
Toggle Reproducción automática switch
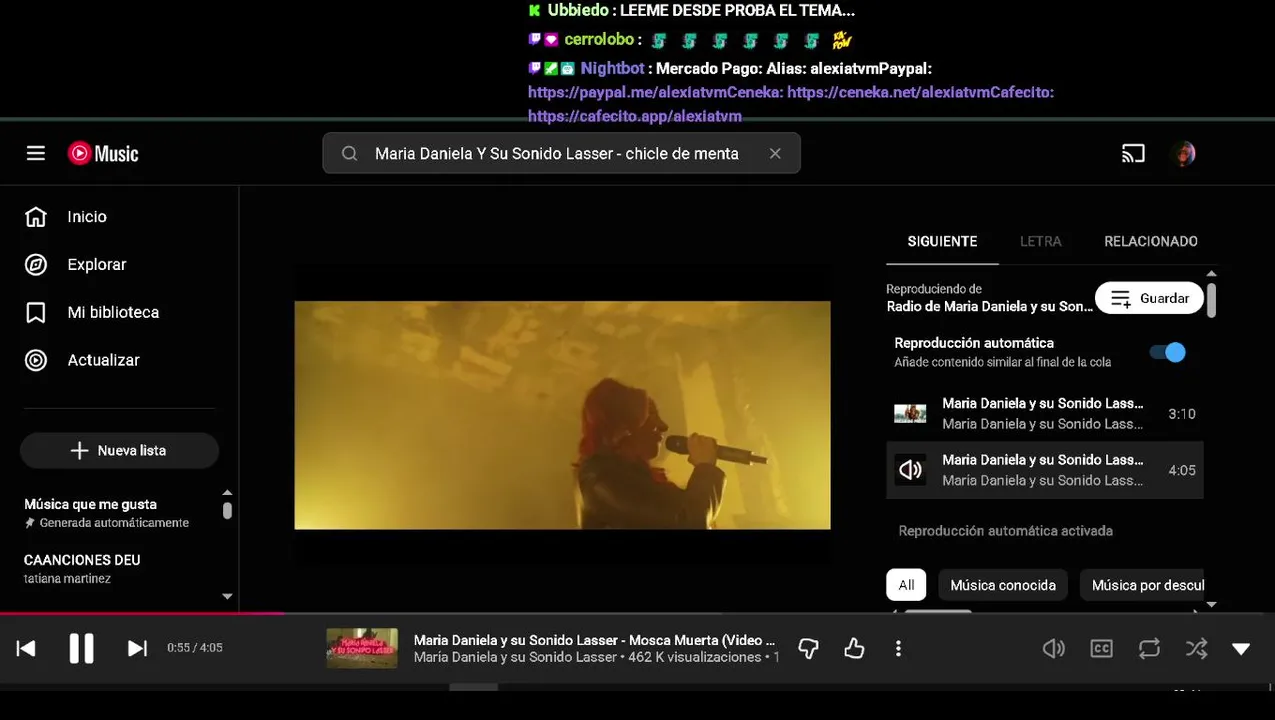[1167, 352]
